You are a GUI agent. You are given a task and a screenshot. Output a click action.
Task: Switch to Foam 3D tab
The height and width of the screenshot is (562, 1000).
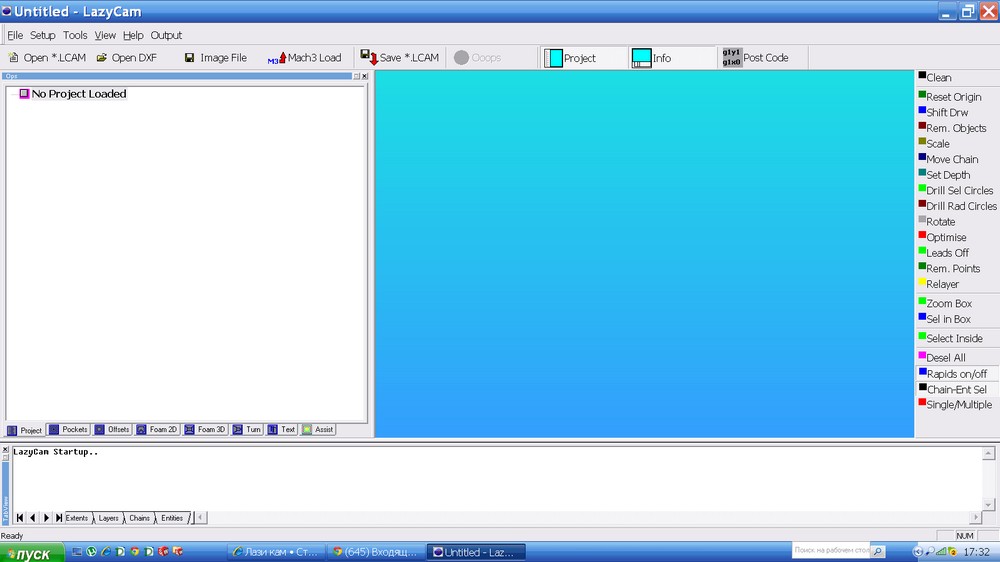pos(205,429)
